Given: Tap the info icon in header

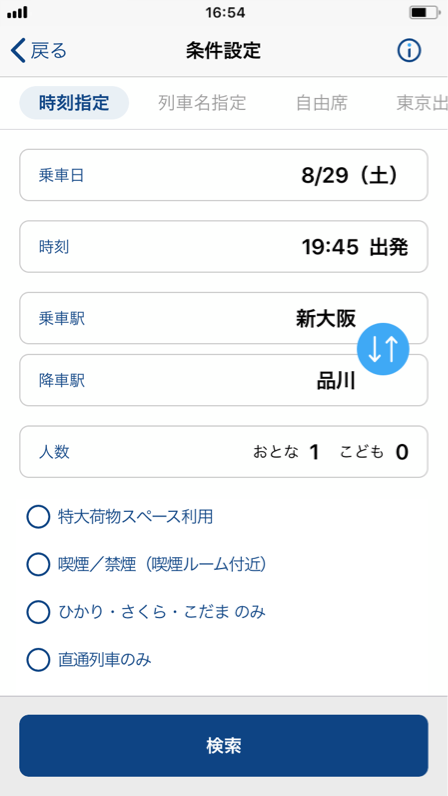Looking at the screenshot, I should click(409, 51).
